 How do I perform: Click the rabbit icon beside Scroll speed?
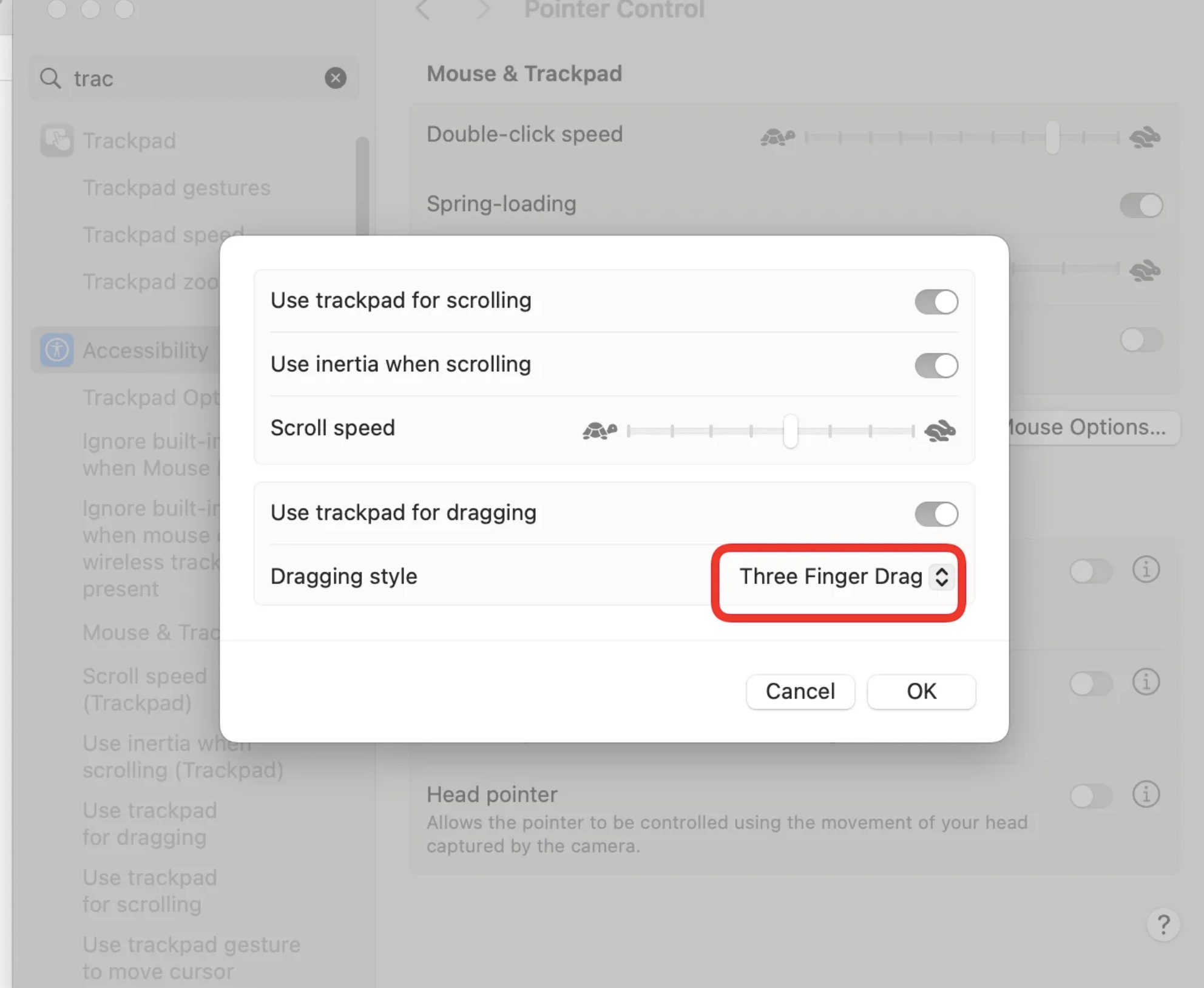[x=939, y=430]
